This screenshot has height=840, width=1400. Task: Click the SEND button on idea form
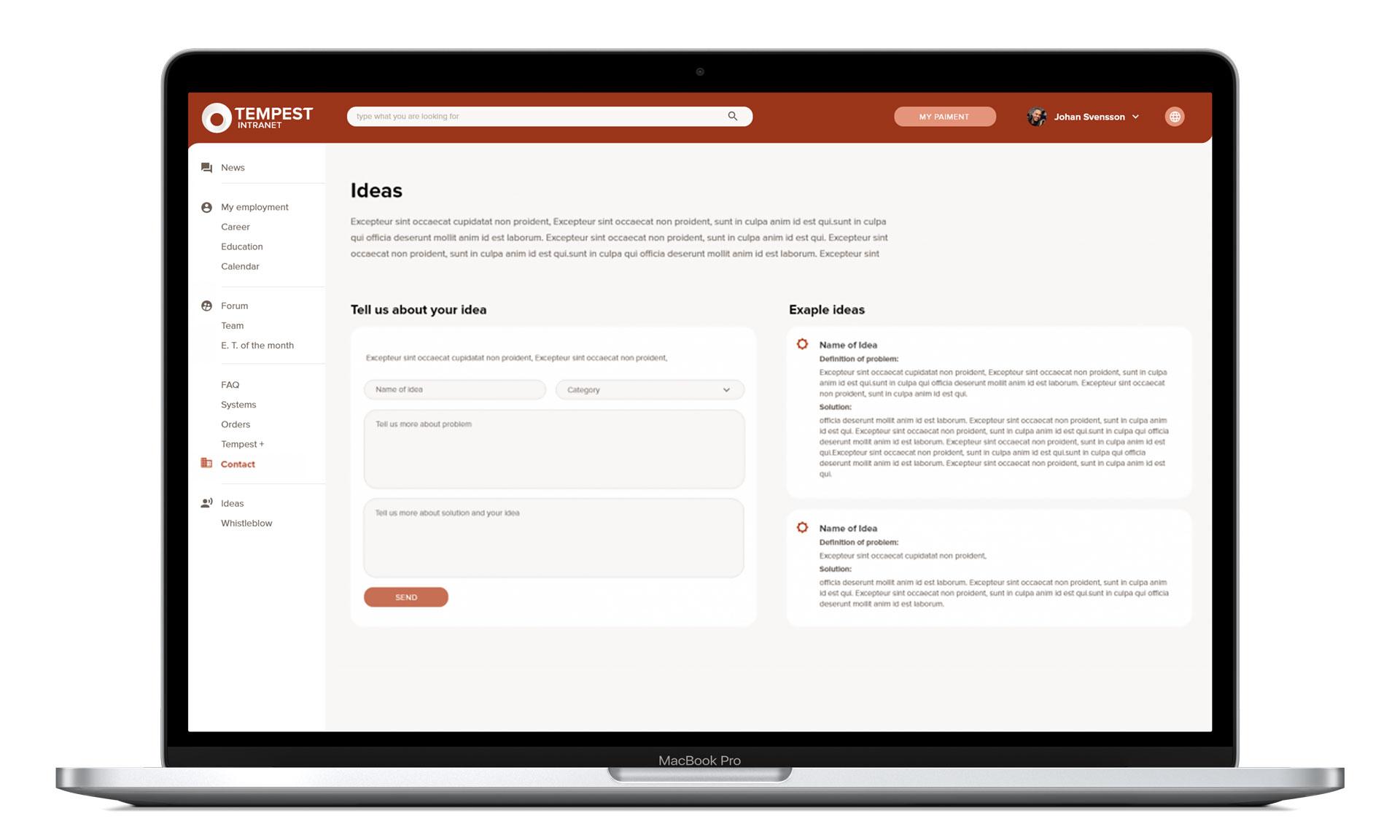(405, 596)
